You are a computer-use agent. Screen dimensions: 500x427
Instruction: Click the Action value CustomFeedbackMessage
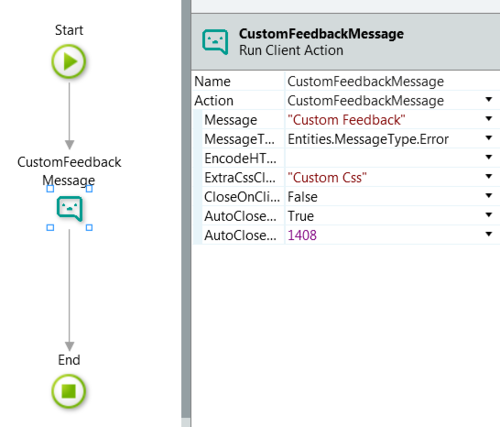tap(365, 101)
